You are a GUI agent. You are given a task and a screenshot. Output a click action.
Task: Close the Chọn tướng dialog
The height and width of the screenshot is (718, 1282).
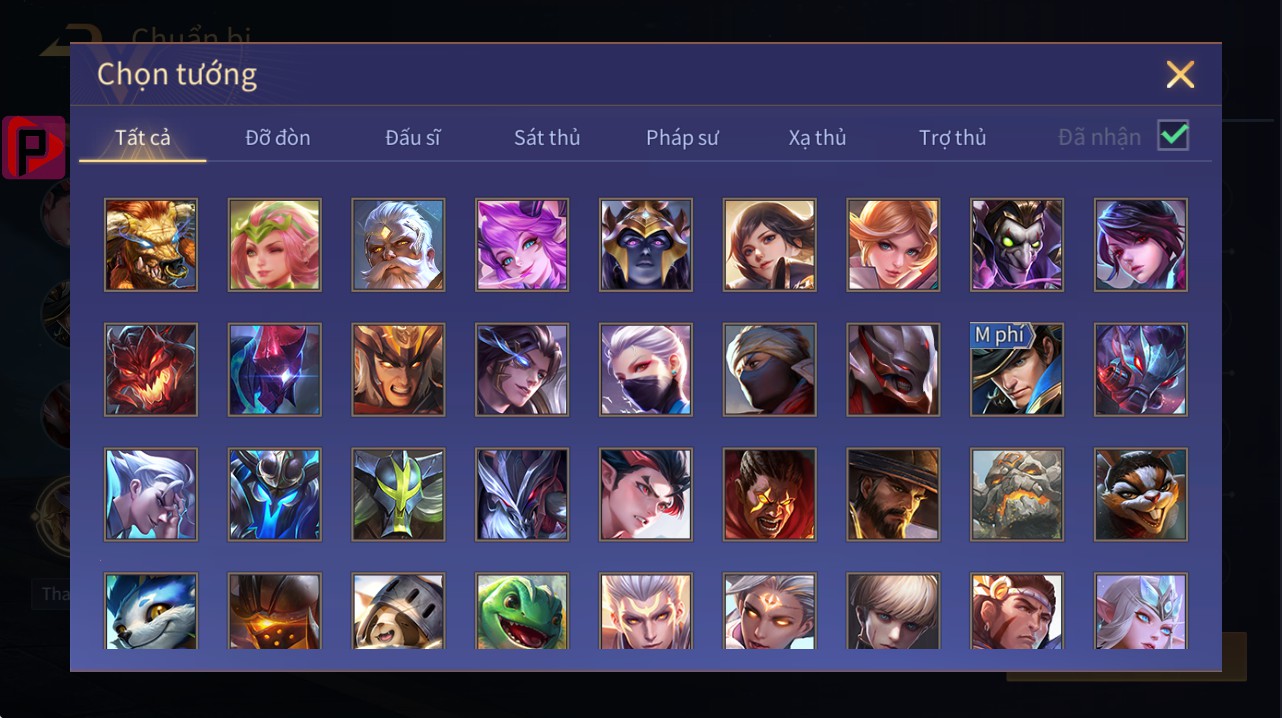(1180, 75)
